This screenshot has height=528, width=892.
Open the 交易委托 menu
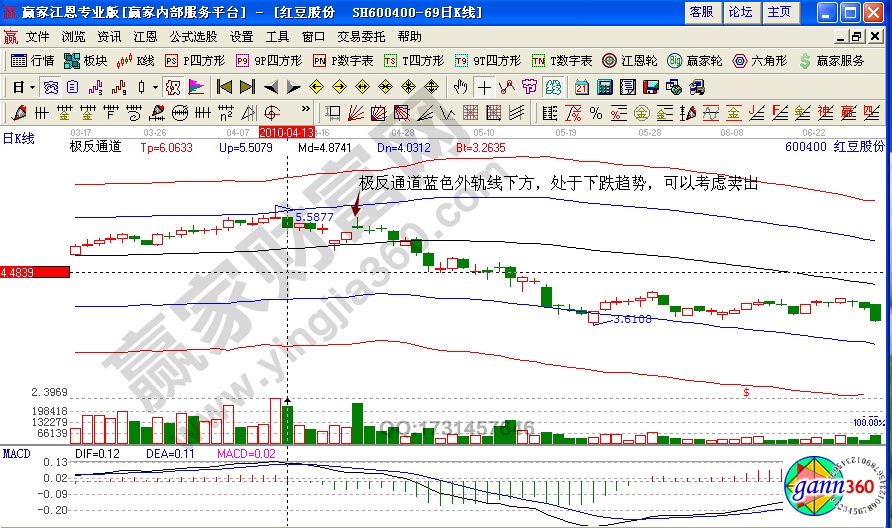(362, 36)
